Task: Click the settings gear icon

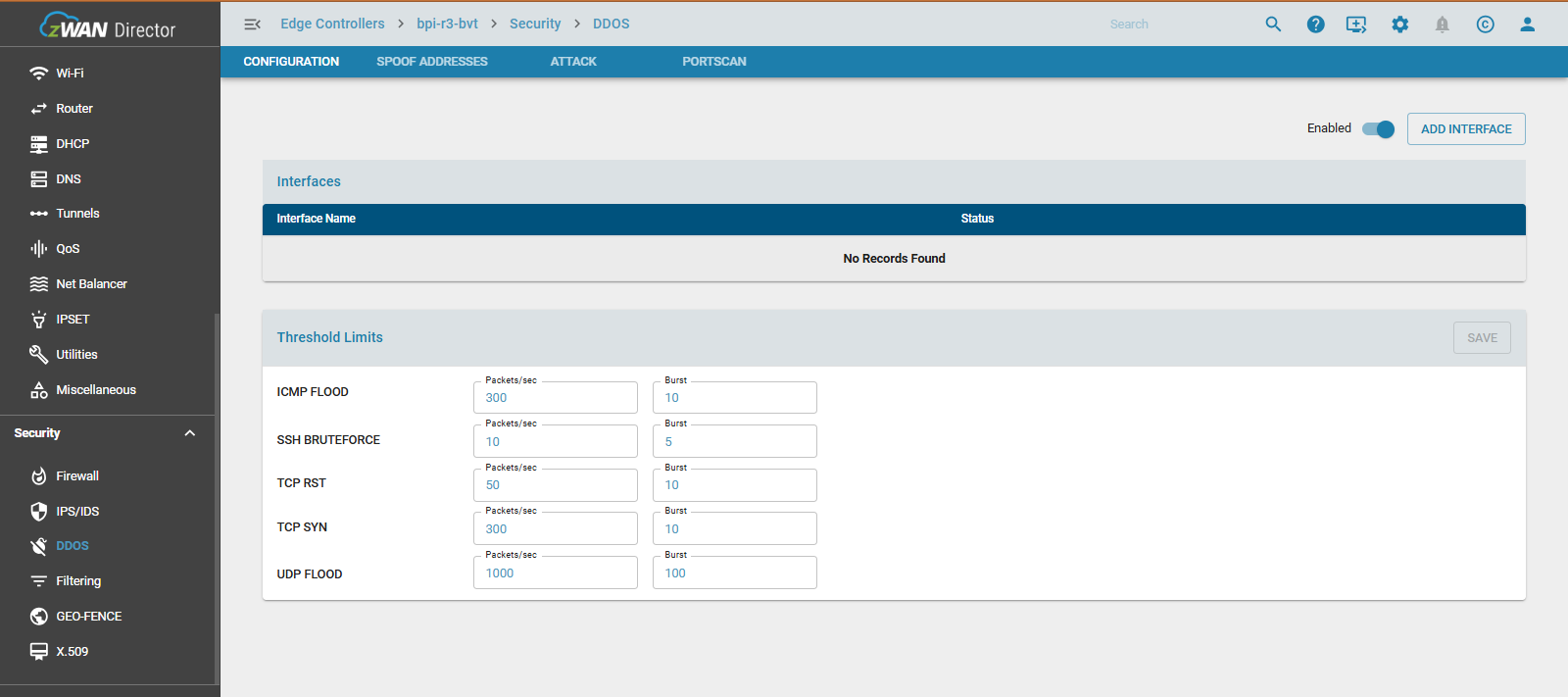Action: click(x=1399, y=25)
